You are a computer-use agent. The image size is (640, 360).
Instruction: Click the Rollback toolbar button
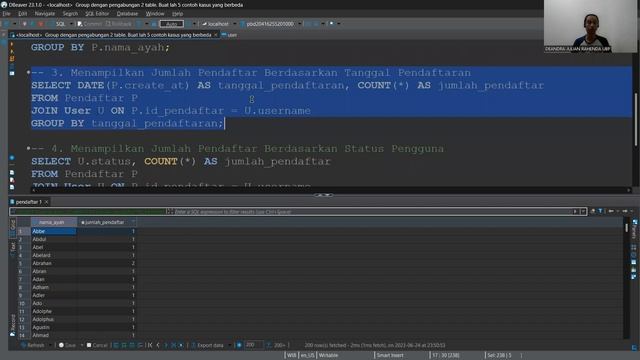pos(119,24)
